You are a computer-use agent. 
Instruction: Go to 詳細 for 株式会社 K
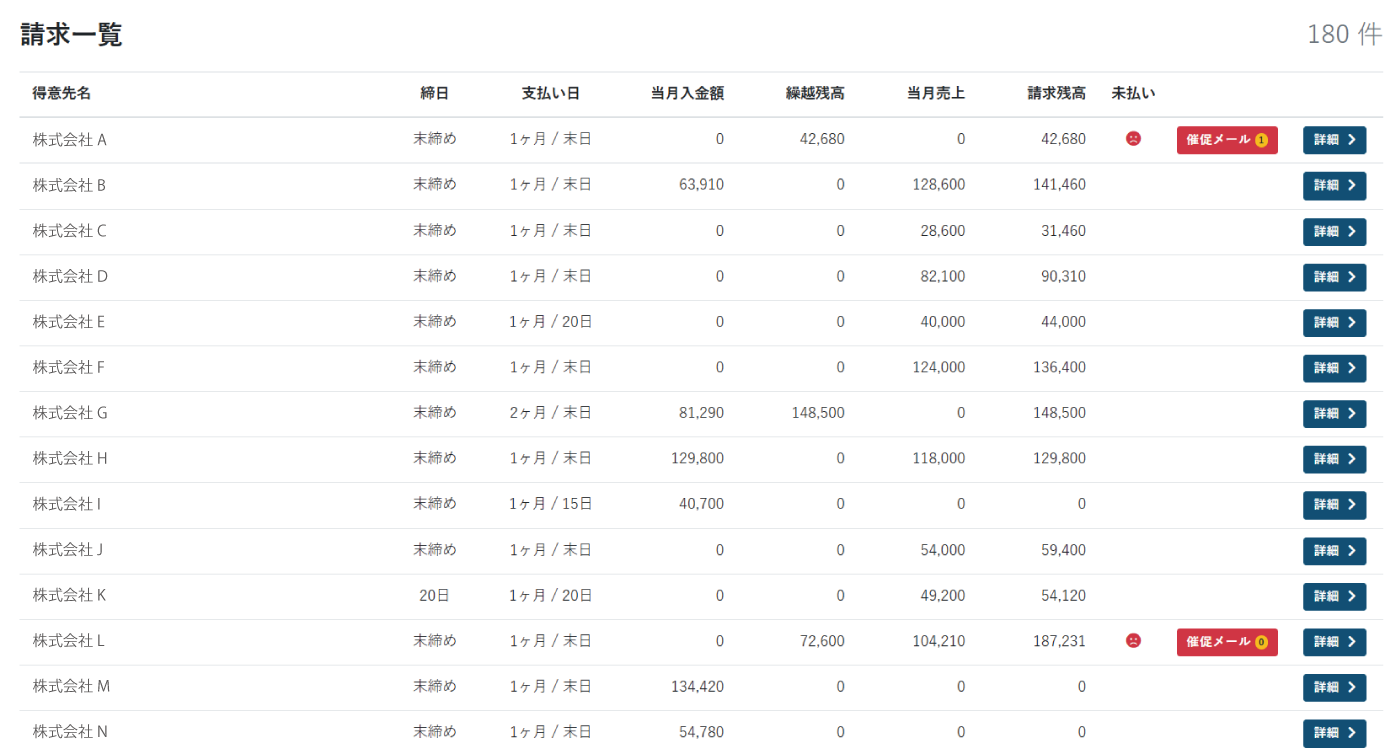[1334, 596]
